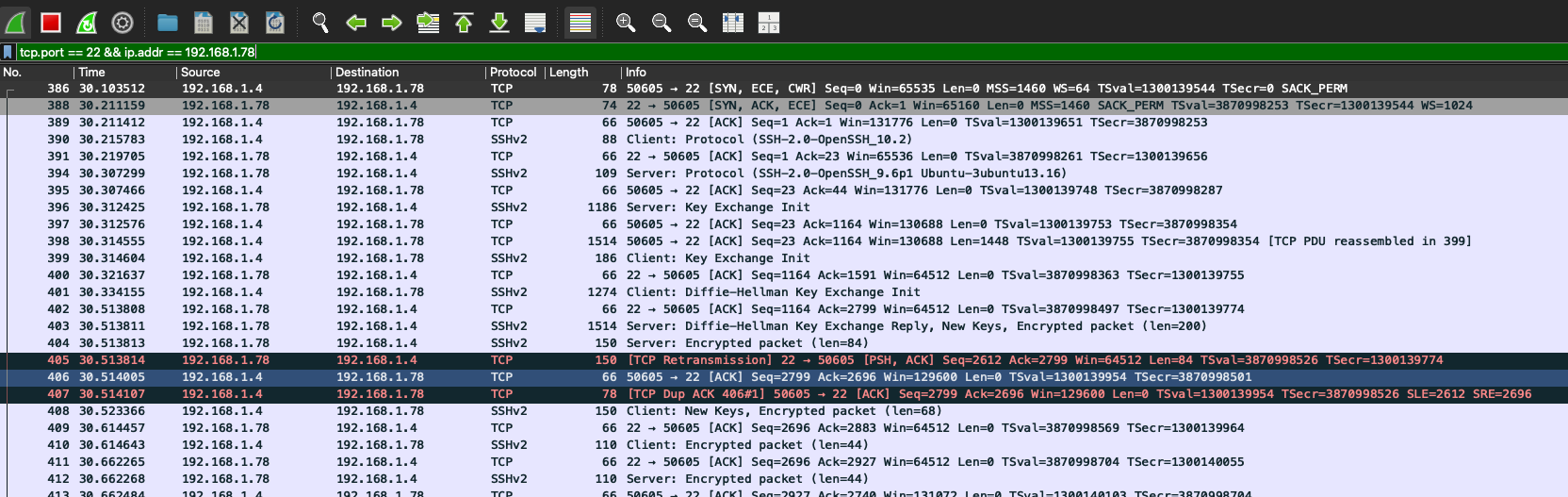Find a packet with magnifier icon
Image resolution: width=1568 pixels, height=497 pixels.
click(320, 23)
